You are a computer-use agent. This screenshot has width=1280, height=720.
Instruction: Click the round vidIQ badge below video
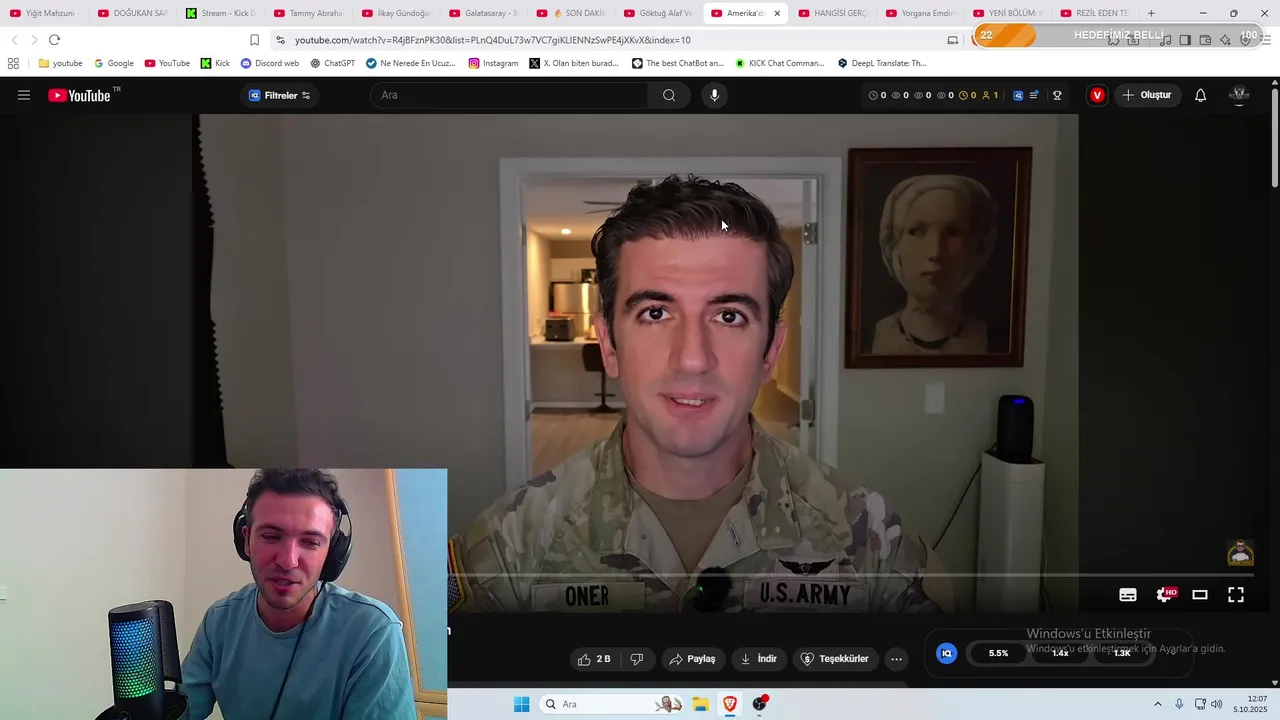[x=946, y=653]
